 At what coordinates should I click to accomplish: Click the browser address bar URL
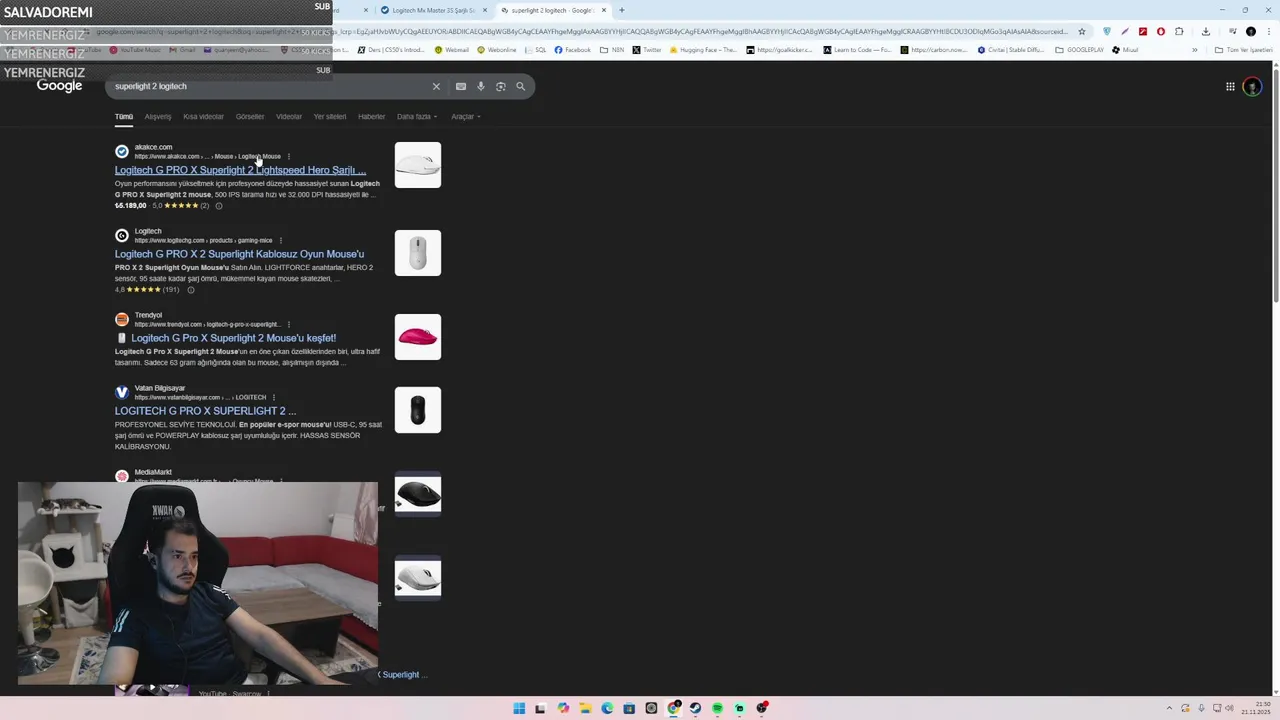point(580,31)
